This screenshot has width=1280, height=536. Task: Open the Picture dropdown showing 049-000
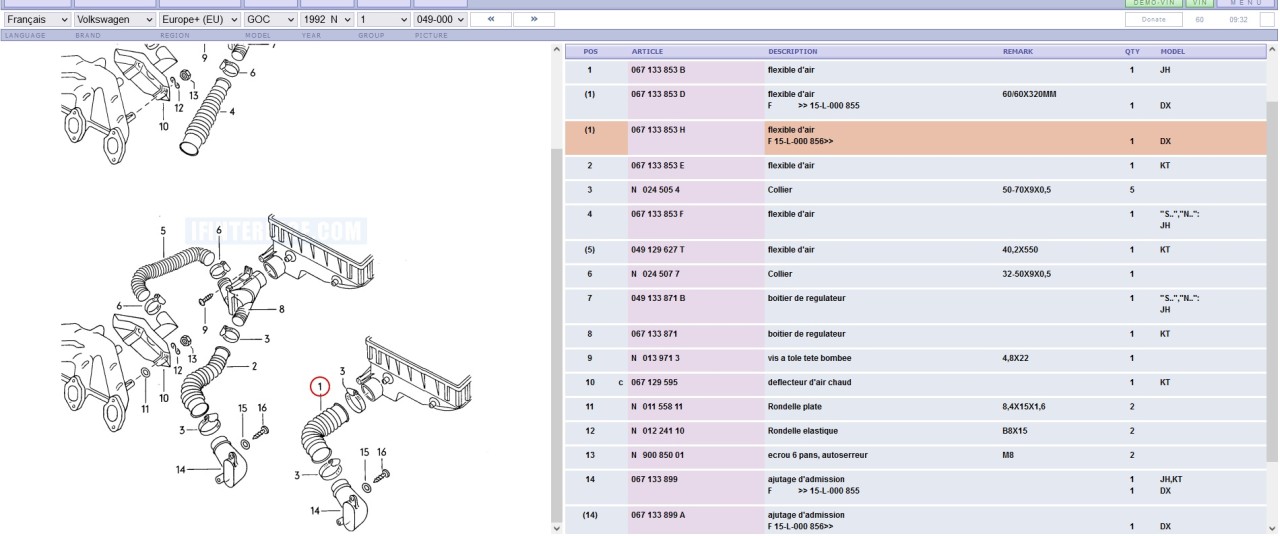(440, 19)
